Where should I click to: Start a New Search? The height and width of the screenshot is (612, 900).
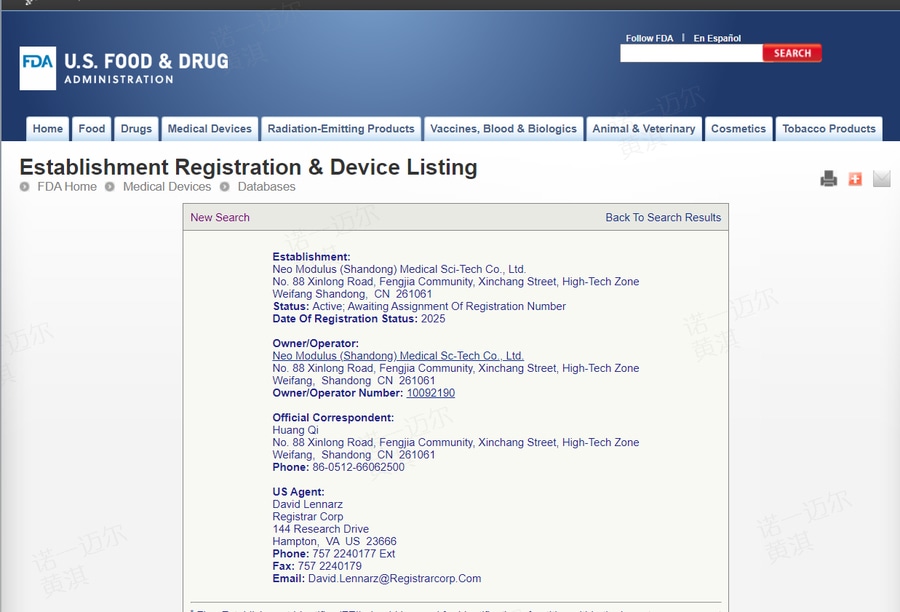[x=220, y=218]
